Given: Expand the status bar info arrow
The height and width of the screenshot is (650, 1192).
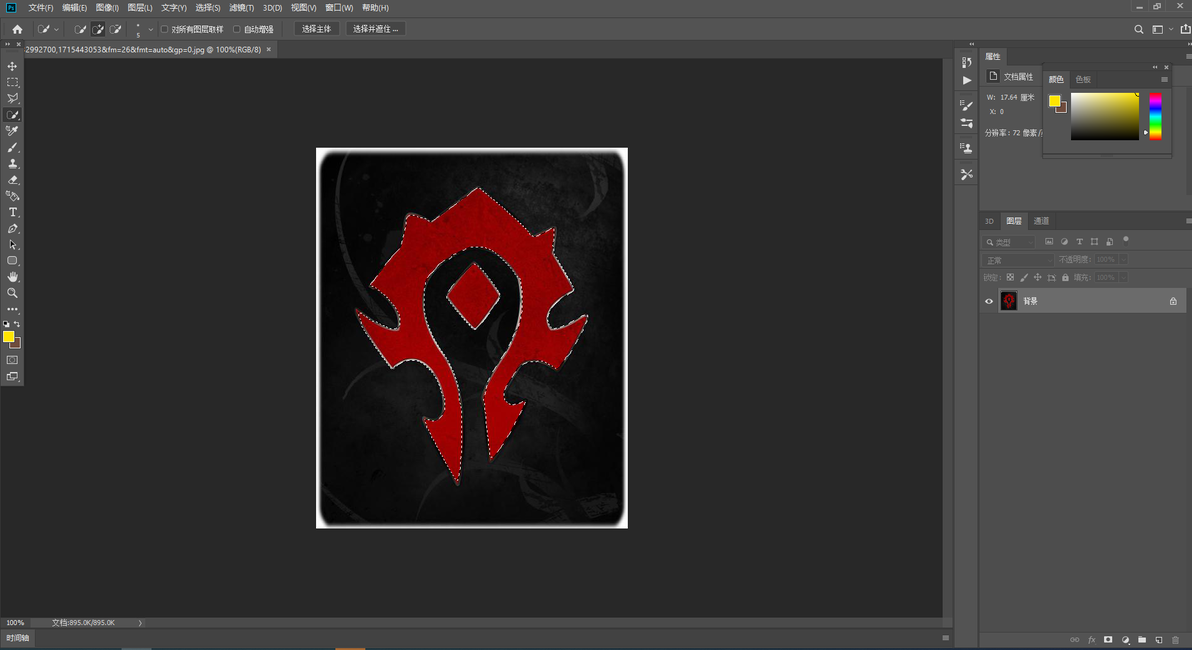Looking at the screenshot, I should [x=140, y=623].
